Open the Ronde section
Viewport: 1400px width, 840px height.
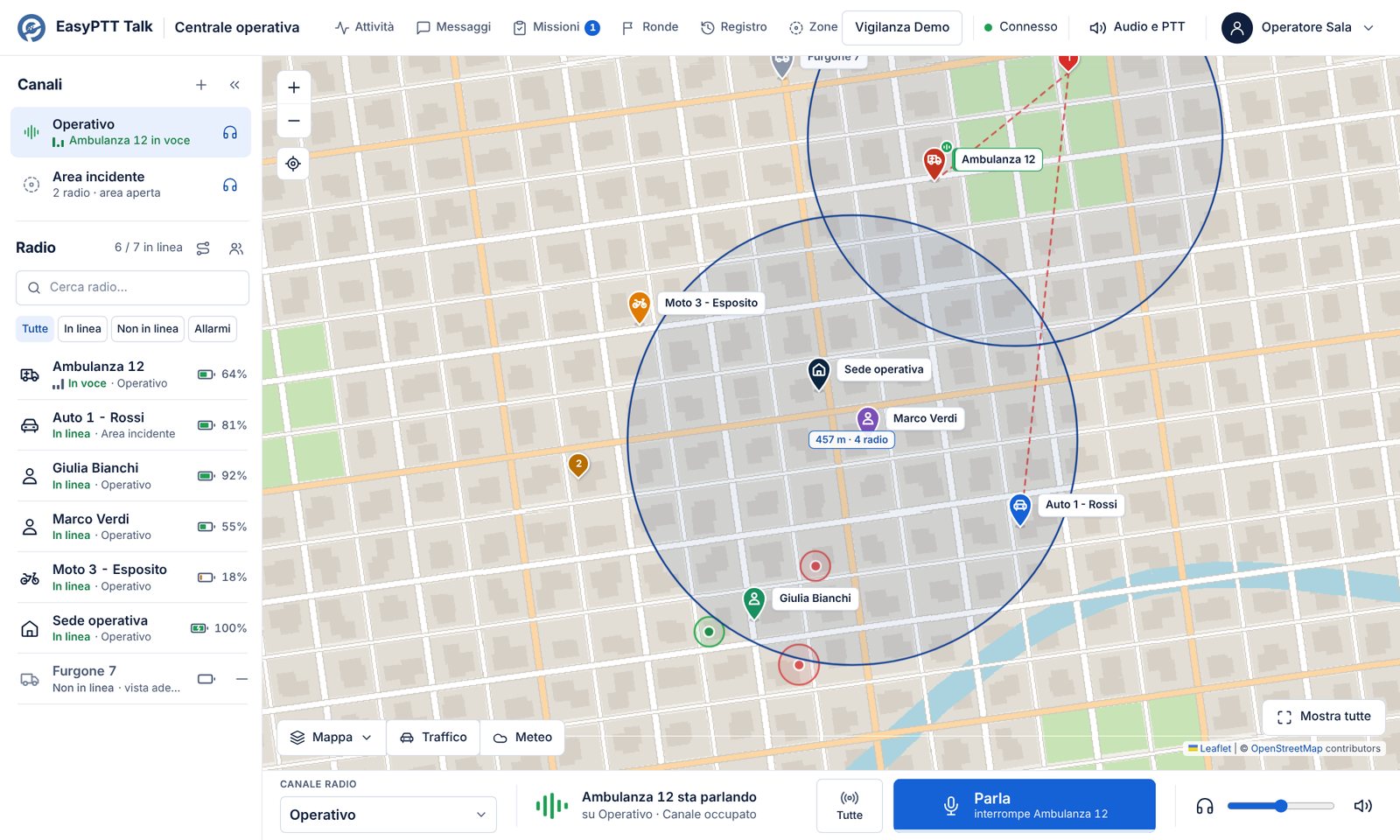pyautogui.click(x=650, y=27)
